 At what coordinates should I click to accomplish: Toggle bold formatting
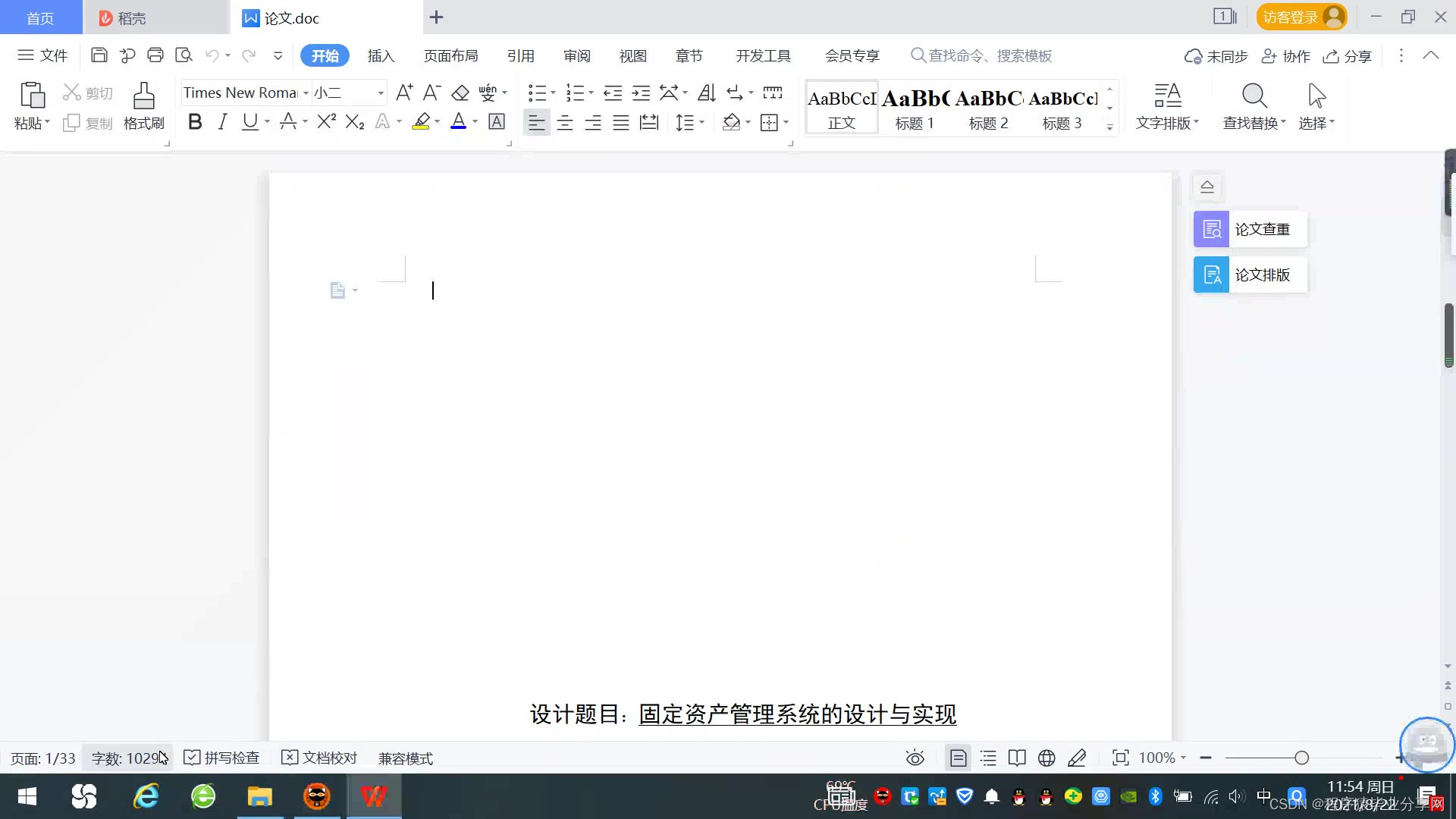tap(195, 122)
